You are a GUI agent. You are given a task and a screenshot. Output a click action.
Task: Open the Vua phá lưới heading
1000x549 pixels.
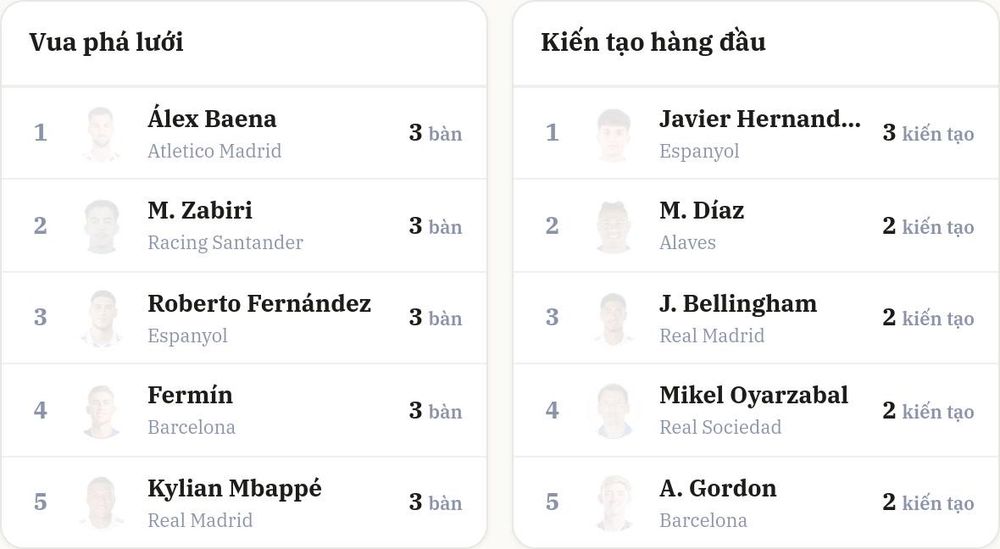pos(107,42)
